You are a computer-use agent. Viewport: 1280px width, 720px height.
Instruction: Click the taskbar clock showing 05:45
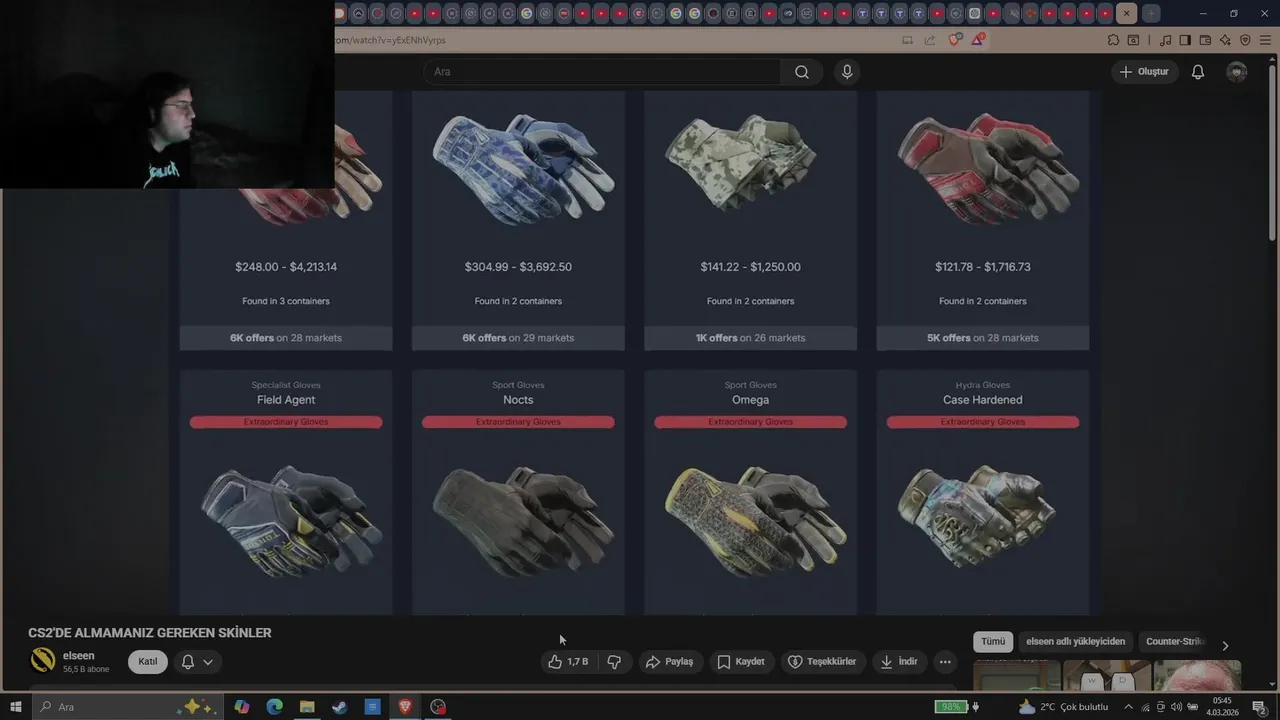click(x=1222, y=707)
